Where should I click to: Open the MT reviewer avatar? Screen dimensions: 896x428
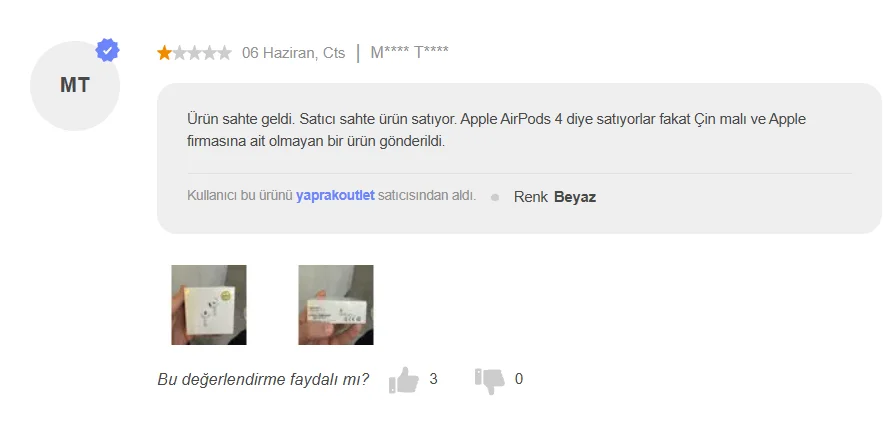pos(75,86)
